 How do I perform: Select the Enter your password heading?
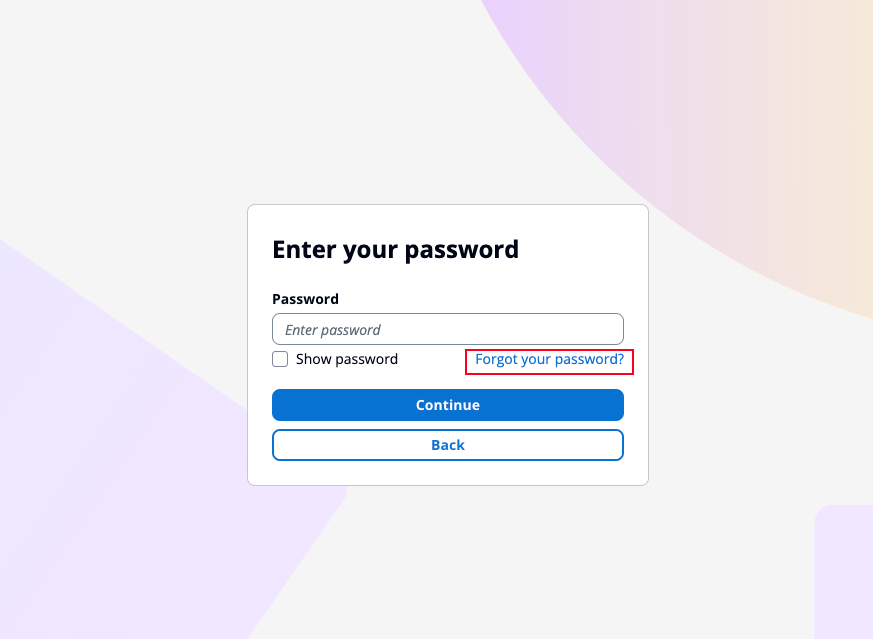395,249
